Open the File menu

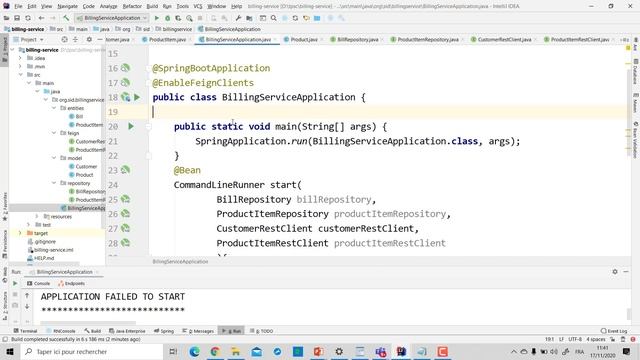[18, 6]
